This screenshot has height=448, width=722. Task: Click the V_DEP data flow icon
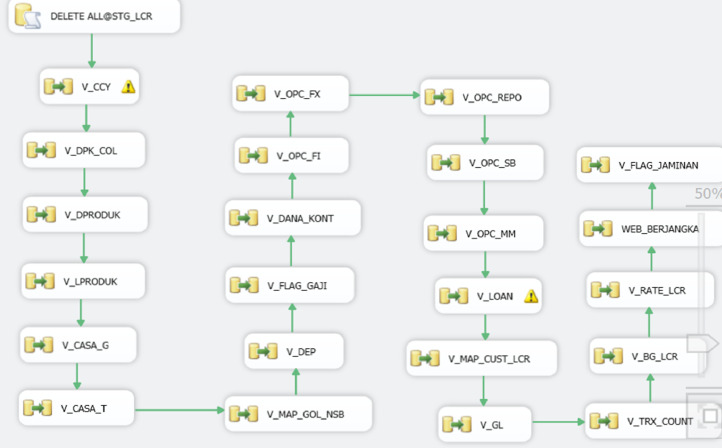[x=262, y=351]
